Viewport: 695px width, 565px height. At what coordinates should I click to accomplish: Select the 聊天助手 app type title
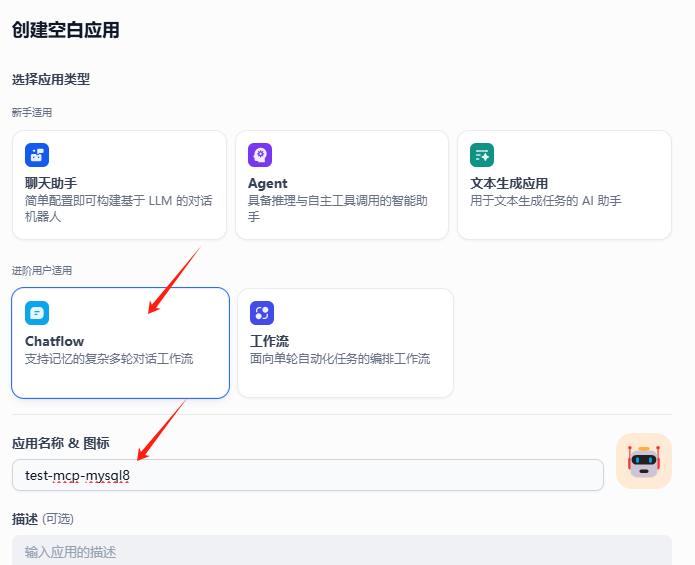[50, 183]
